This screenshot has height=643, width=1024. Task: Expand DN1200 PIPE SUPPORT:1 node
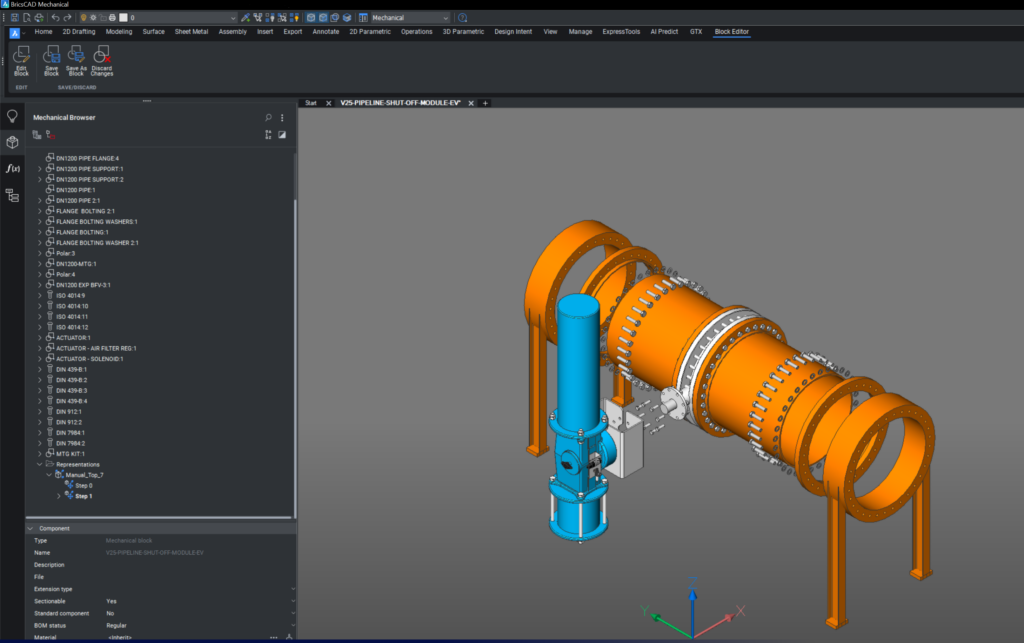[x=40, y=169]
